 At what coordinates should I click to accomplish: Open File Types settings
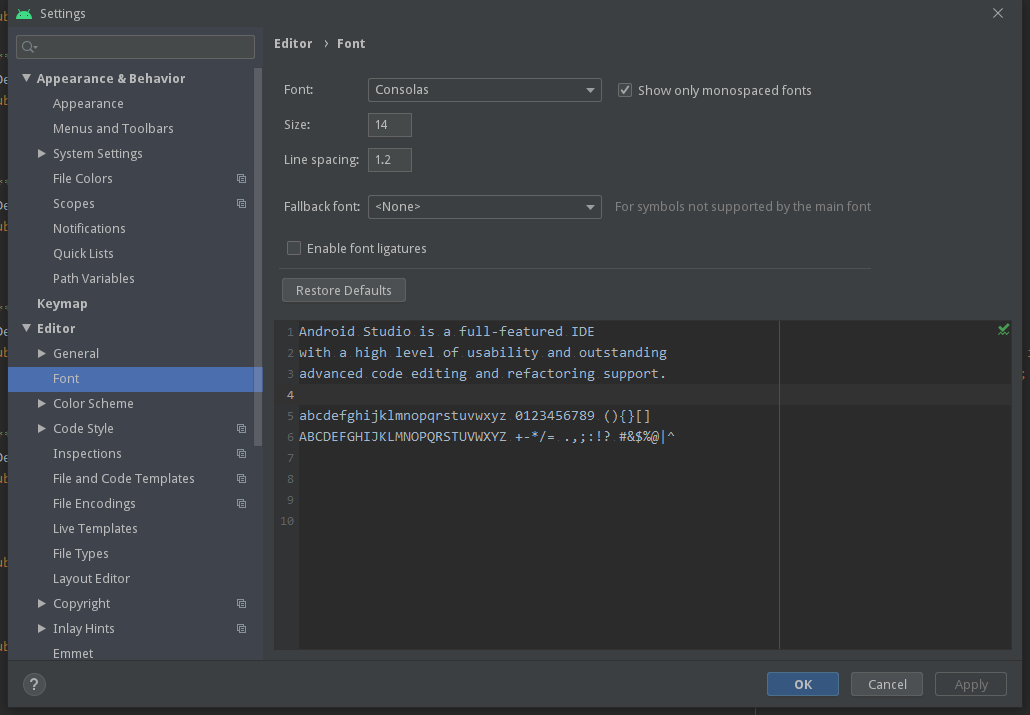pyautogui.click(x=81, y=554)
